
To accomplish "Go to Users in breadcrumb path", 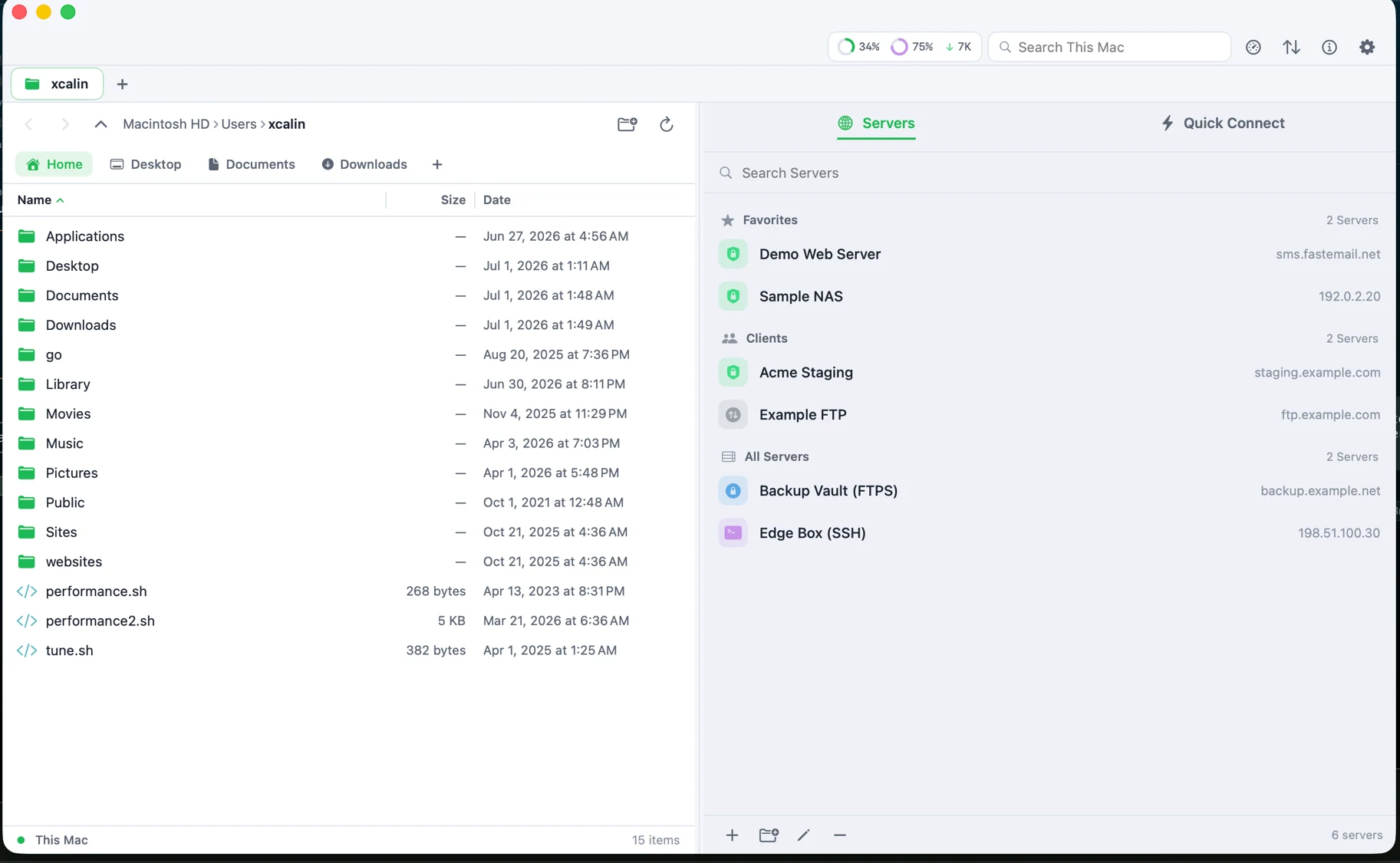I will pyautogui.click(x=239, y=124).
